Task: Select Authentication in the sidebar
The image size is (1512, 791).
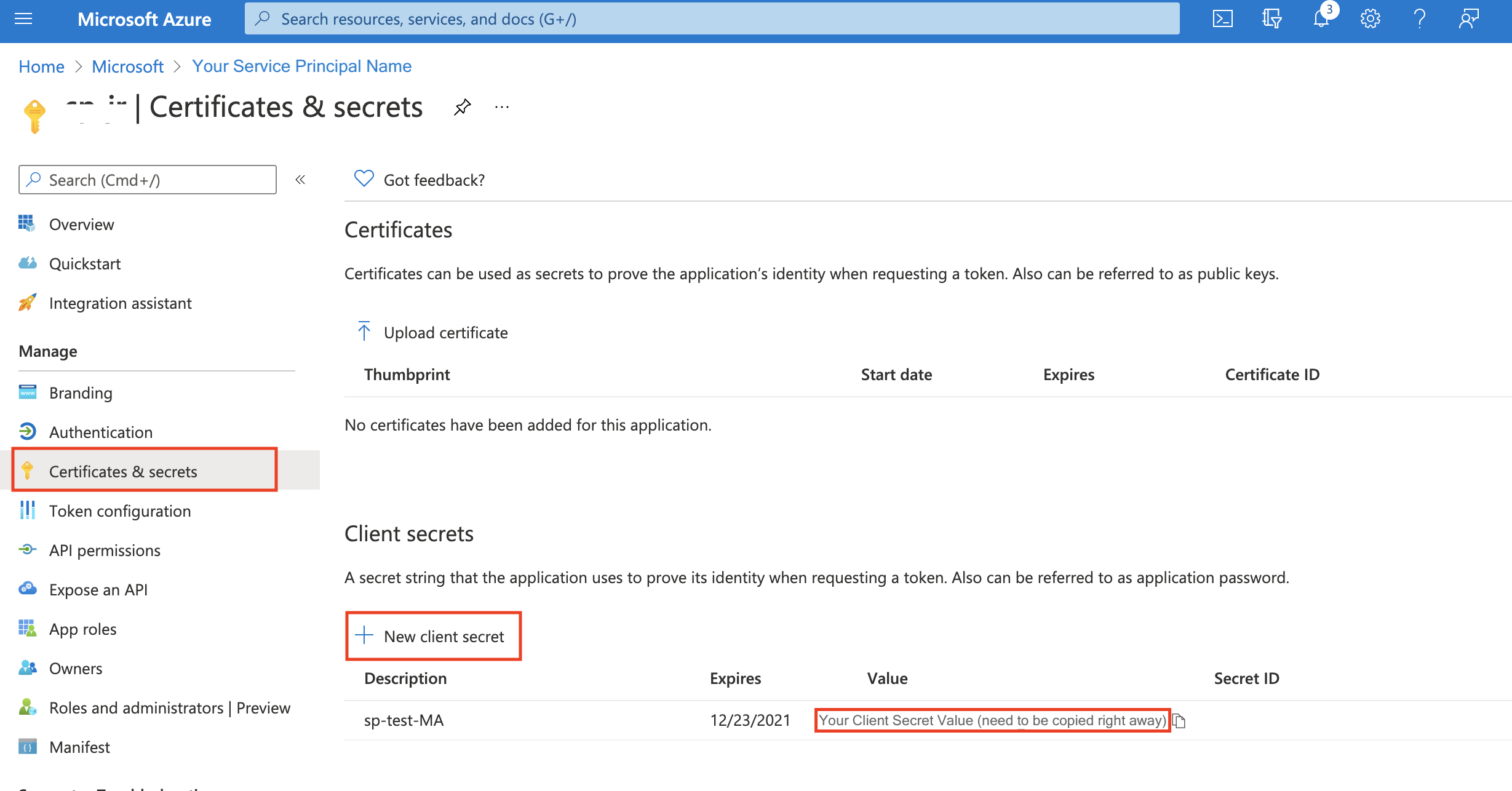Action: click(101, 432)
